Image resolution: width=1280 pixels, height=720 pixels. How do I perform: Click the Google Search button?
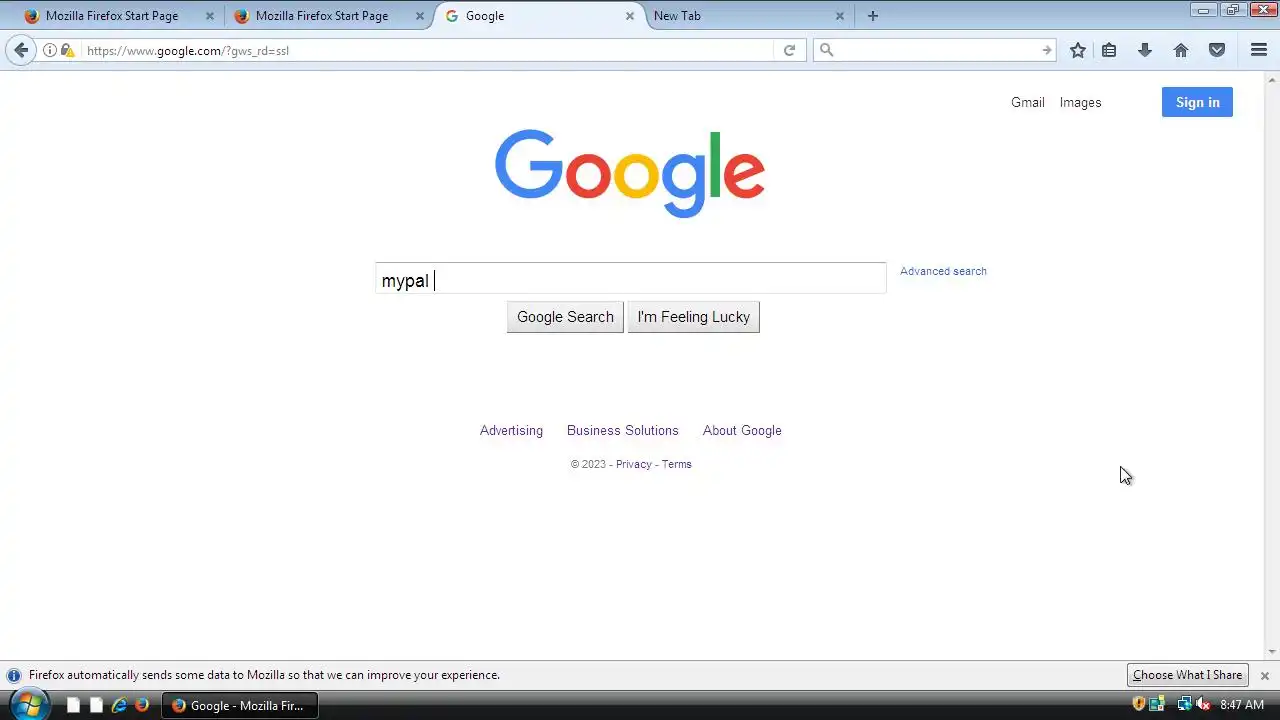click(565, 317)
